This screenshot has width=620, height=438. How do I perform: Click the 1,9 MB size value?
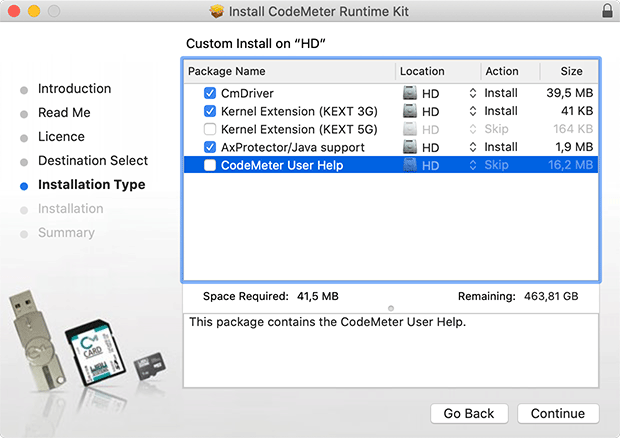[575, 147]
